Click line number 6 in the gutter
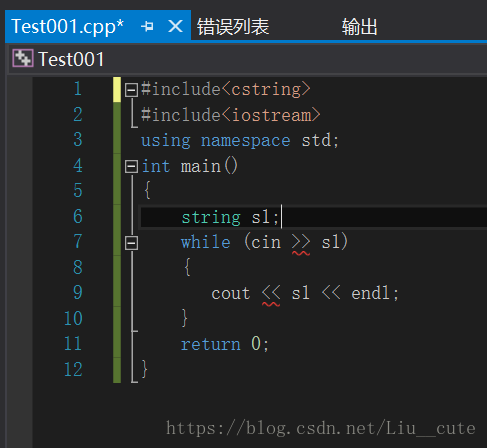This screenshot has width=487, height=448. pos(78,216)
